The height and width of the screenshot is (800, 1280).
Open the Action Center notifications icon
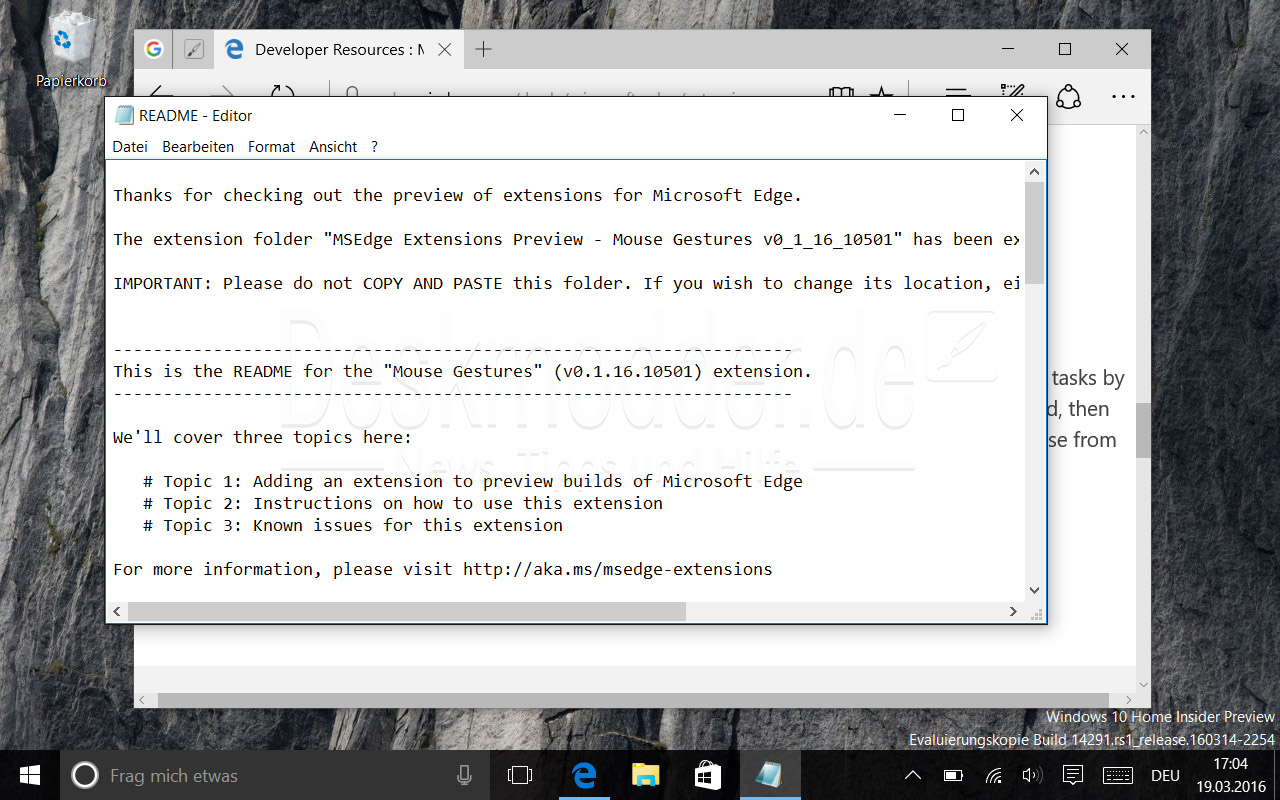pos(1072,775)
